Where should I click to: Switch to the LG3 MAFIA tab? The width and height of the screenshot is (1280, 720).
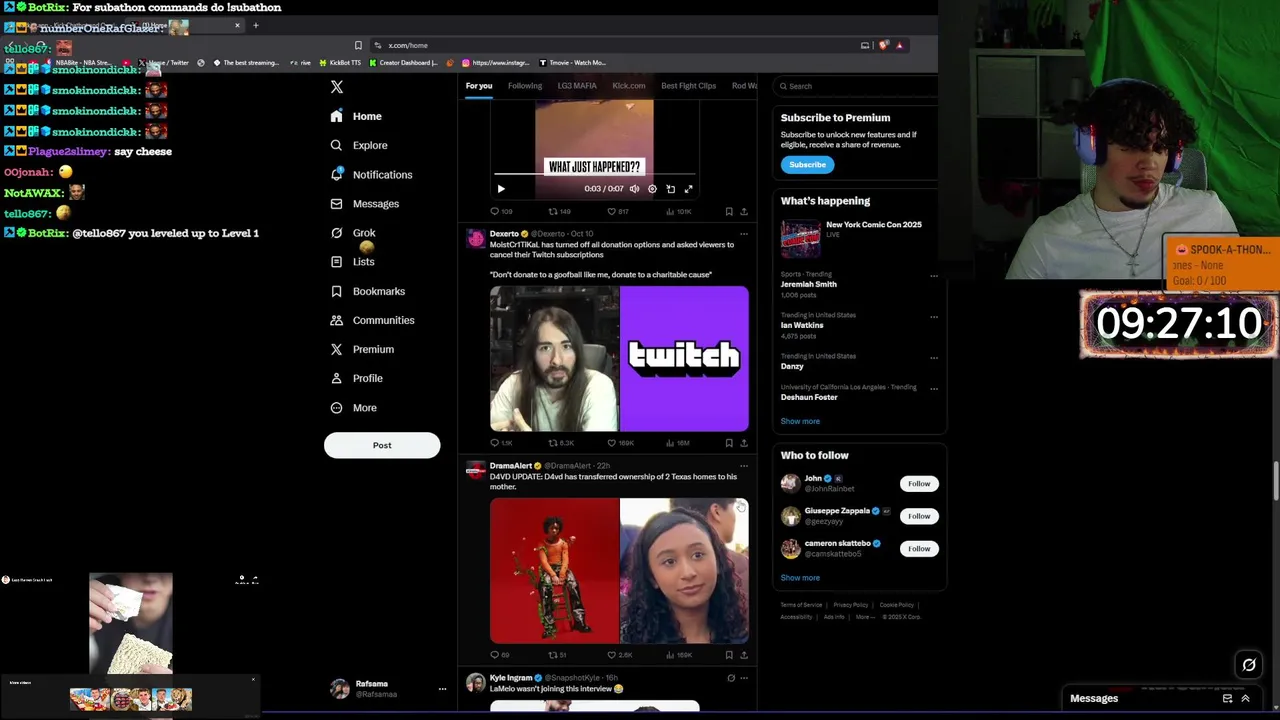pos(577,86)
